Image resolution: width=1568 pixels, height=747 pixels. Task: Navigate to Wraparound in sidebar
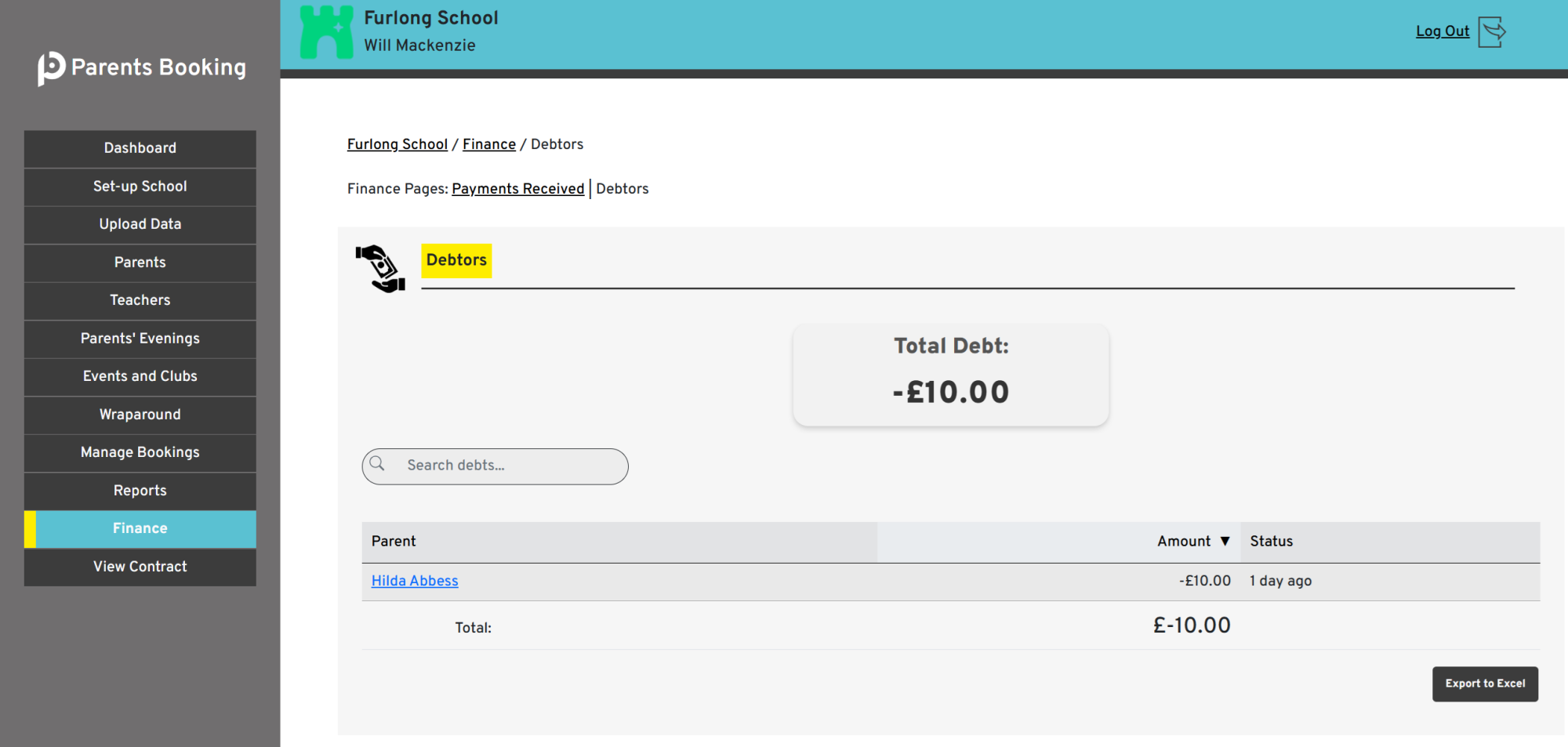pyautogui.click(x=140, y=415)
